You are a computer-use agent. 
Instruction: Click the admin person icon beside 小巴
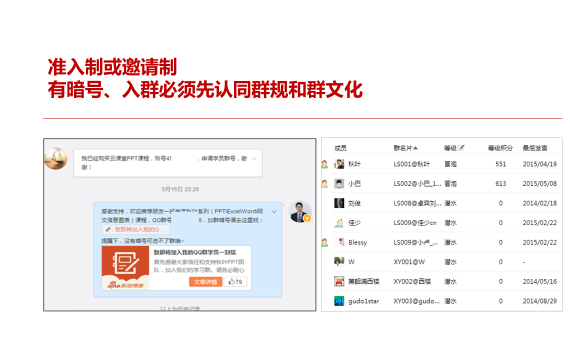pyautogui.click(x=325, y=184)
